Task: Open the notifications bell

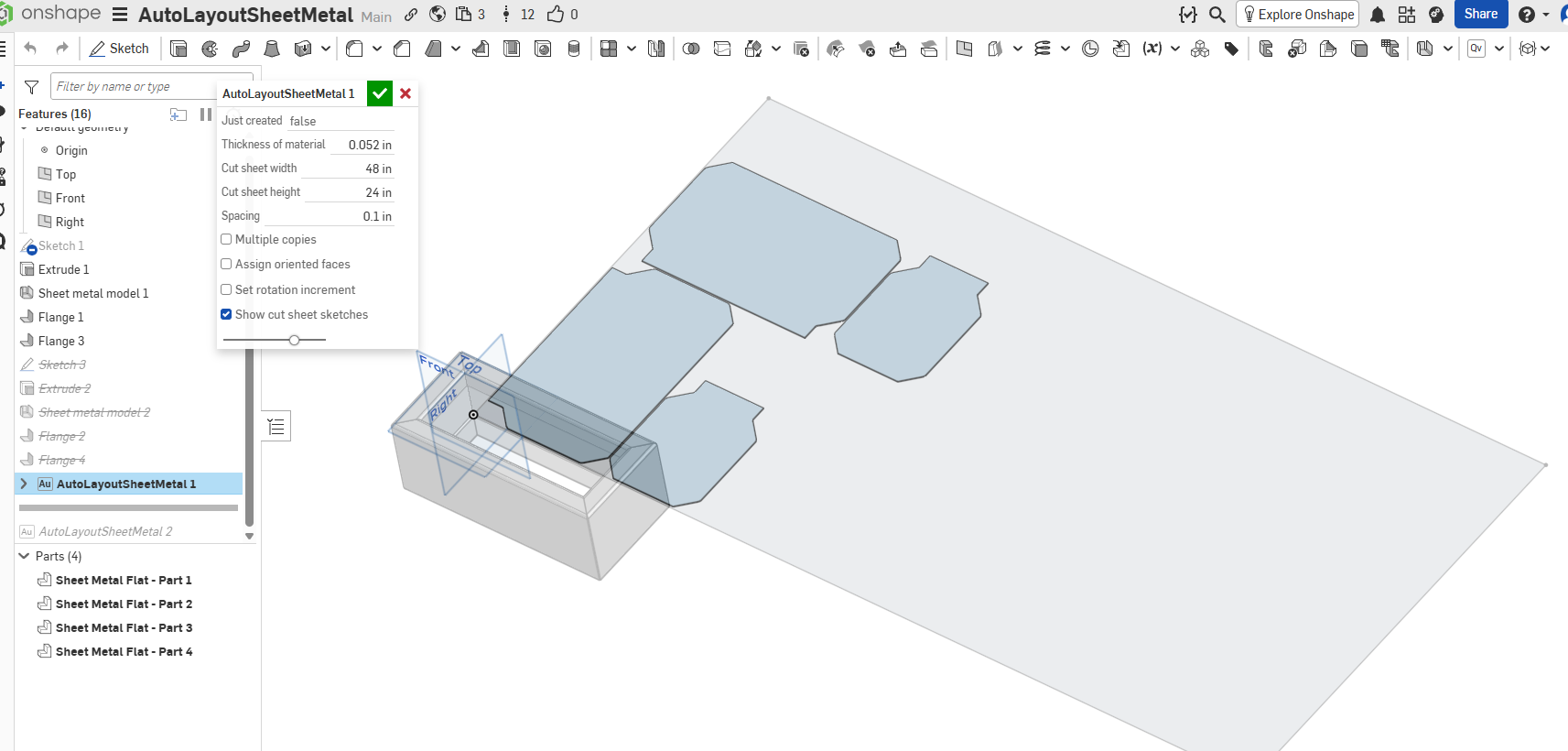Action: (x=1378, y=15)
